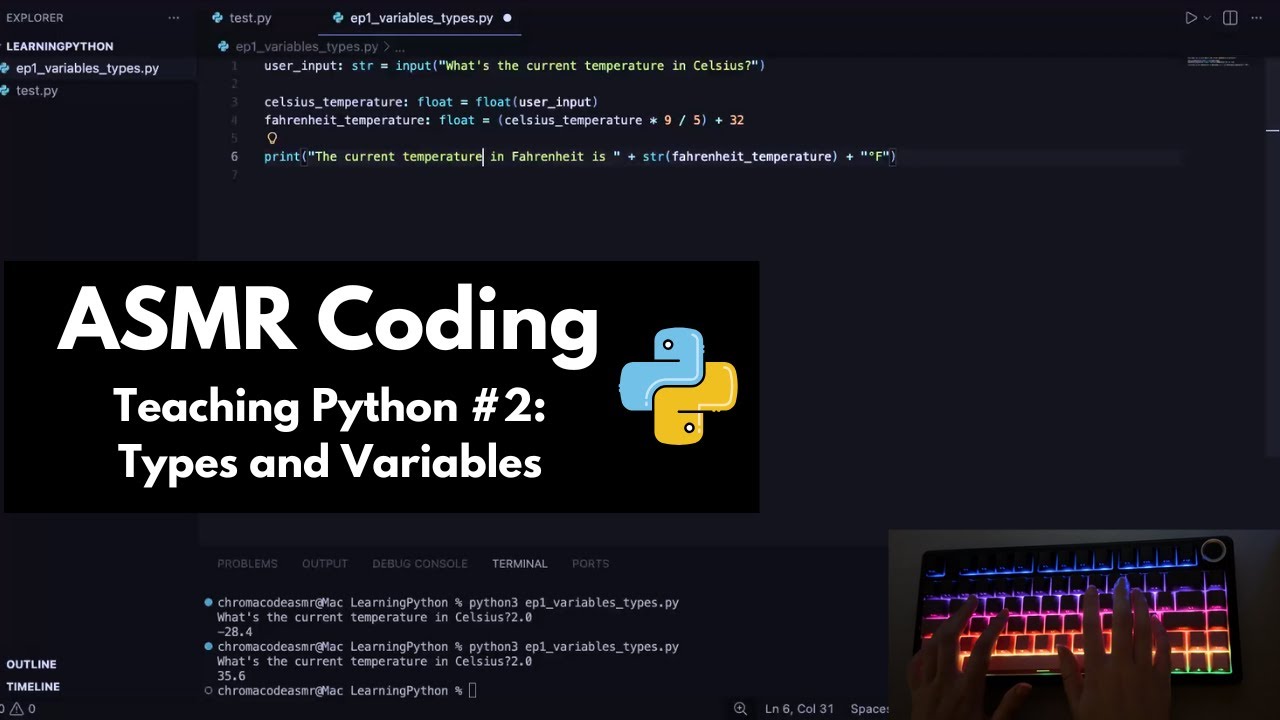The image size is (1280, 720).
Task: Click the lightbulb code action icon
Action: click(x=271, y=138)
